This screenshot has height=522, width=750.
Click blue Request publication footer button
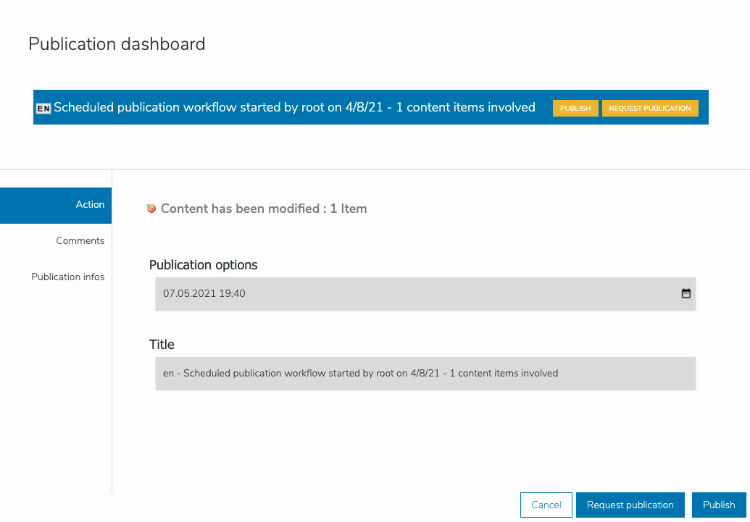click(x=630, y=505)
